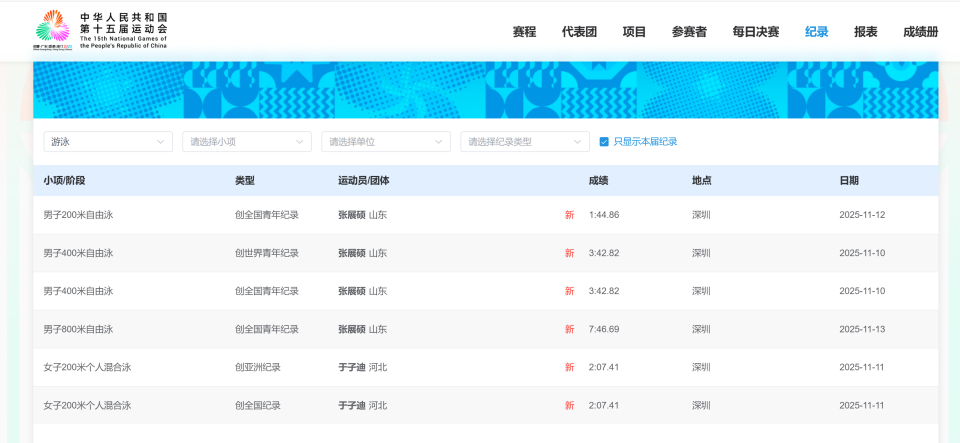This screenshot has width=960, height=443.
Task: Expand the 请选择小项 event dropdown
Action: [247, 142]
